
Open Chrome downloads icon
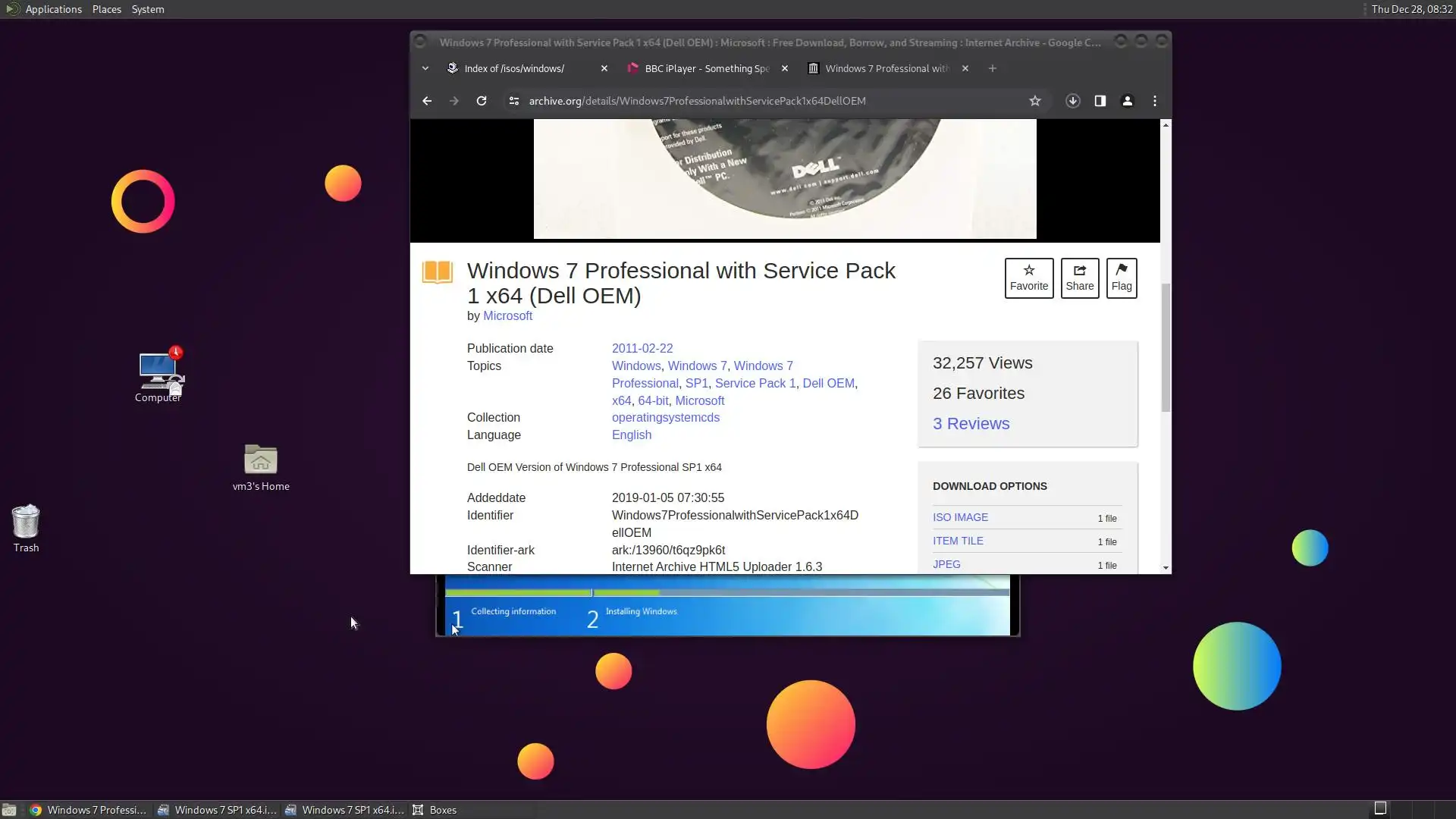pos(1072,101)
